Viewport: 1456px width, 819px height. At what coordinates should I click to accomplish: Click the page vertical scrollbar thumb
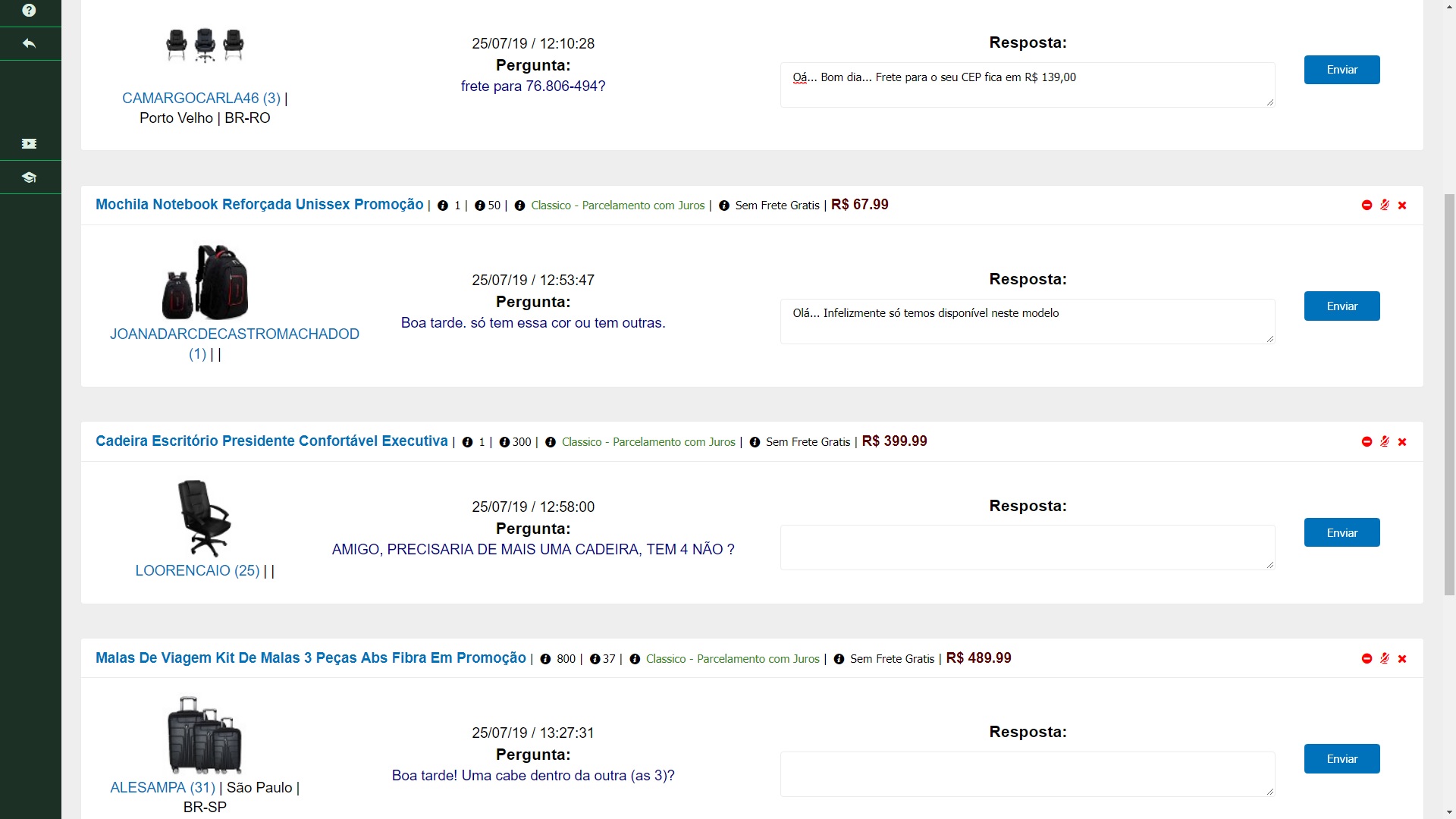pyautogui.click(x=1449, y=394)
